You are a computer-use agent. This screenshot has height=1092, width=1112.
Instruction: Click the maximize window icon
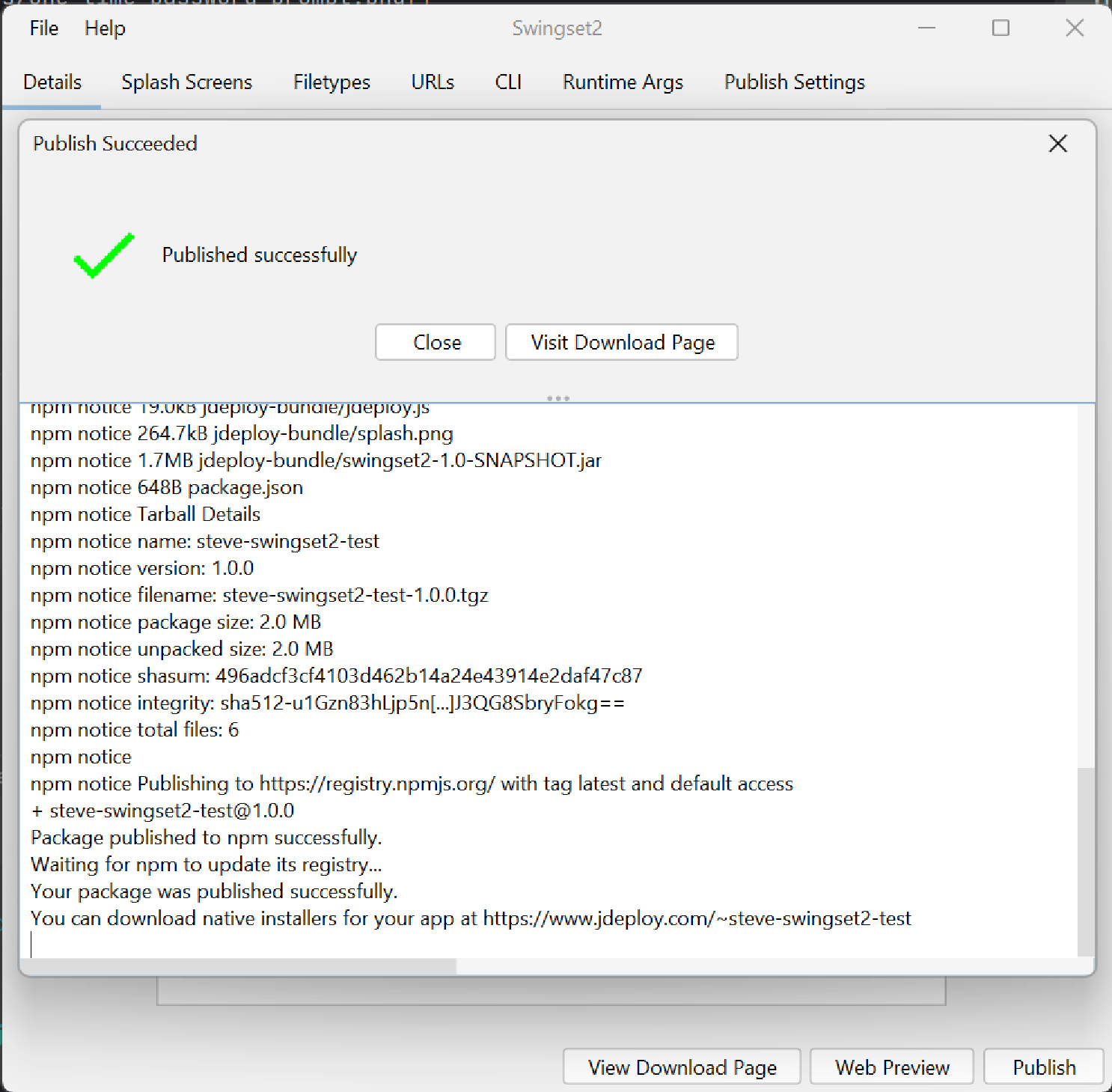tap(1001, 28)
